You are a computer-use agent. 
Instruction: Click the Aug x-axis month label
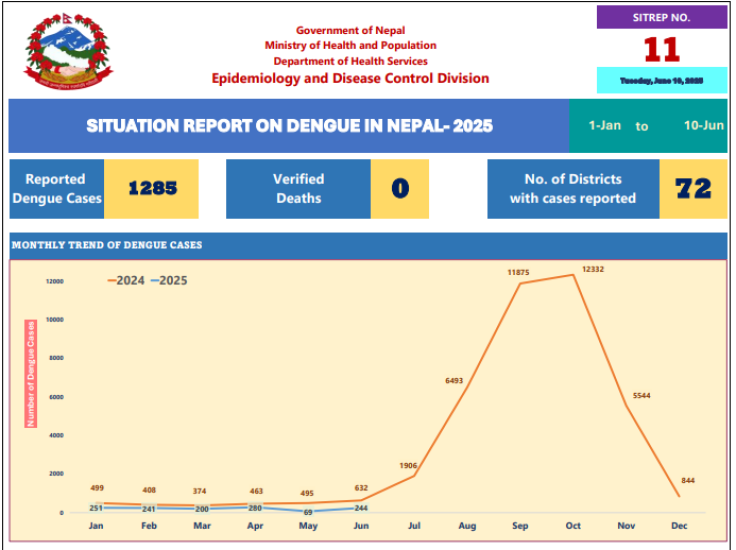tap(467, 526)
